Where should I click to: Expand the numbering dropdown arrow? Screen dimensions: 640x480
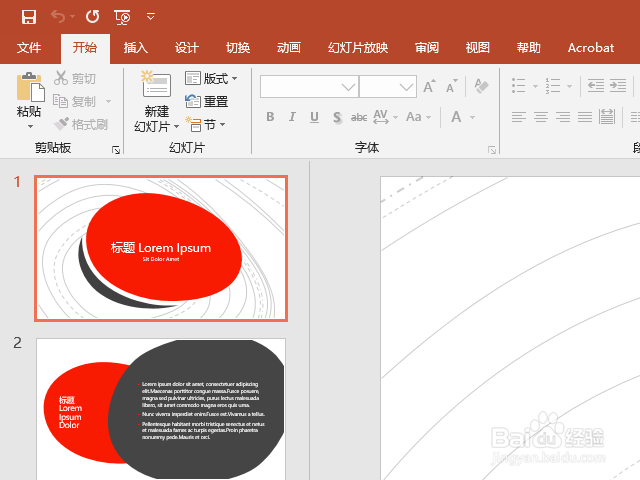coord(569,87)
